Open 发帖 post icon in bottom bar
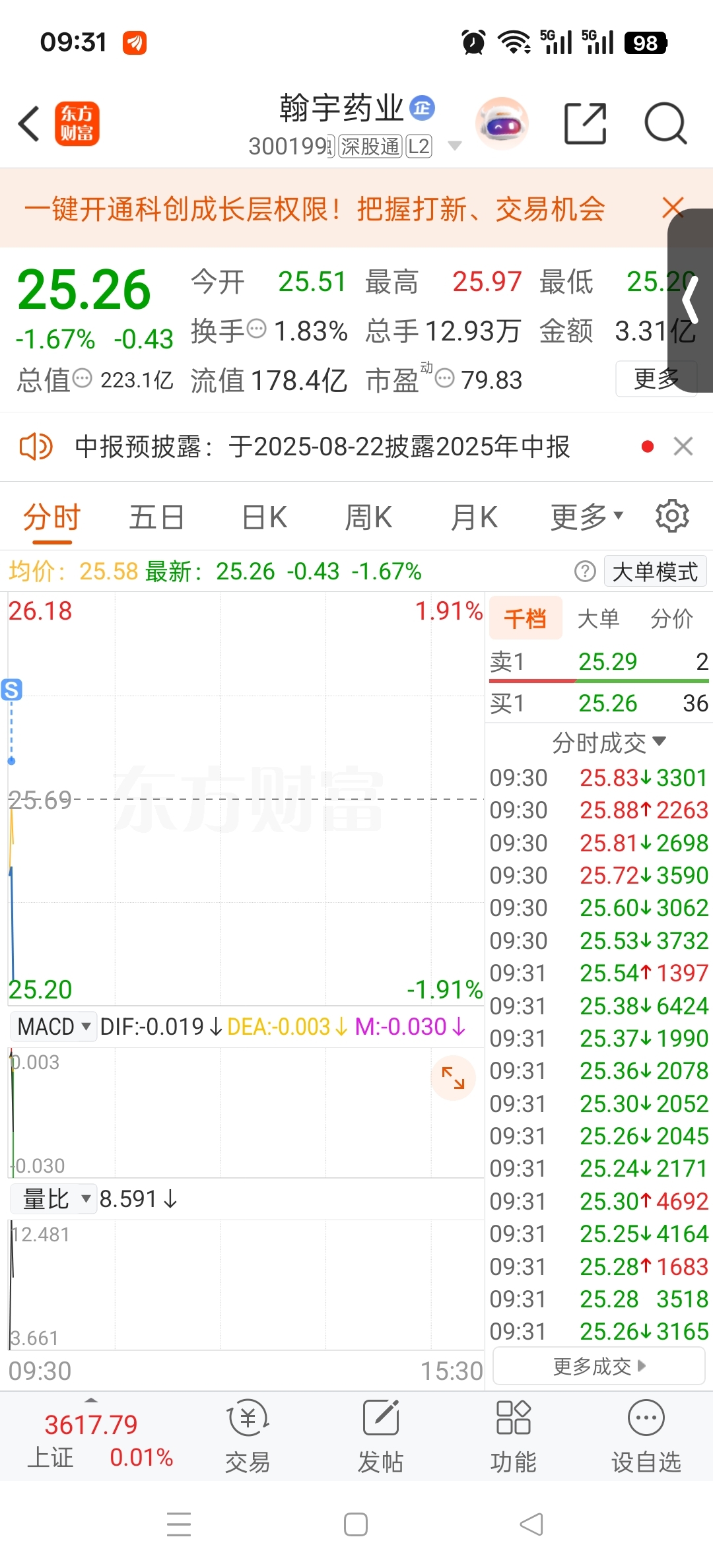The height and width of the screenshot is (1568, 713). [381, 1436]
